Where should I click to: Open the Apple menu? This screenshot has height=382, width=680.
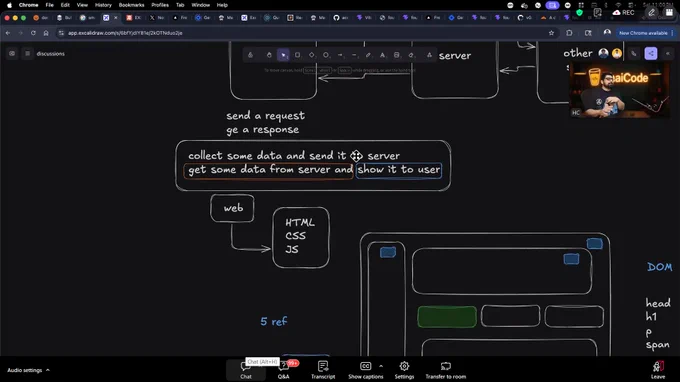(x=9, y=5)
